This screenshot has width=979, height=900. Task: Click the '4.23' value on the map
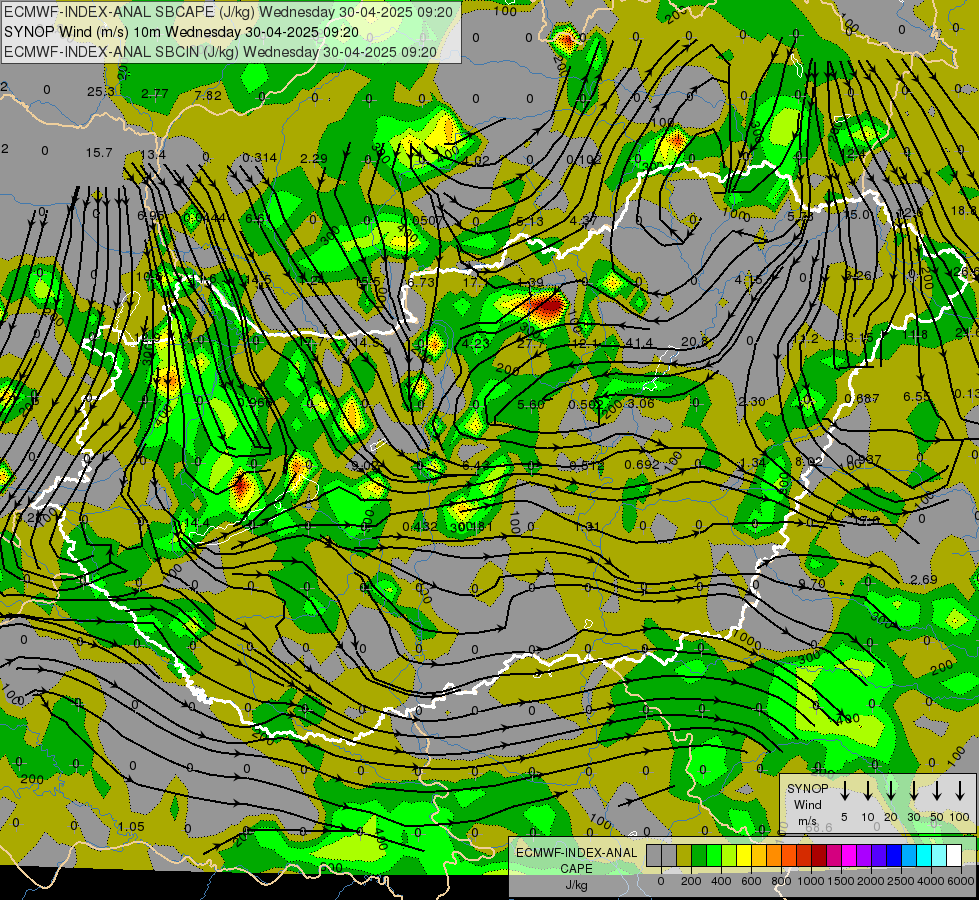click(x=475, y=343)
